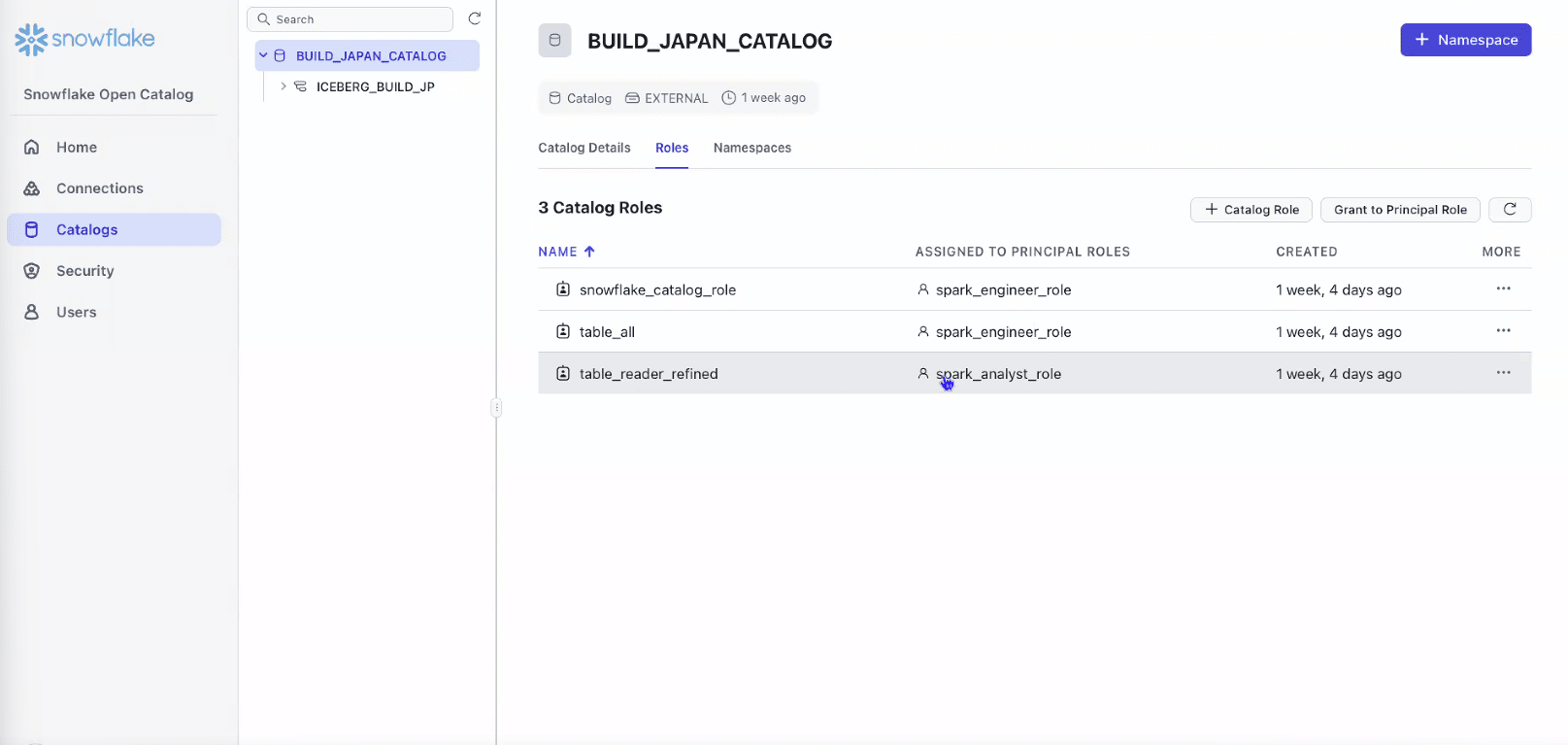Click the 1 week ago timestamp
This screenshot has width=1568, height=745.
774,98
